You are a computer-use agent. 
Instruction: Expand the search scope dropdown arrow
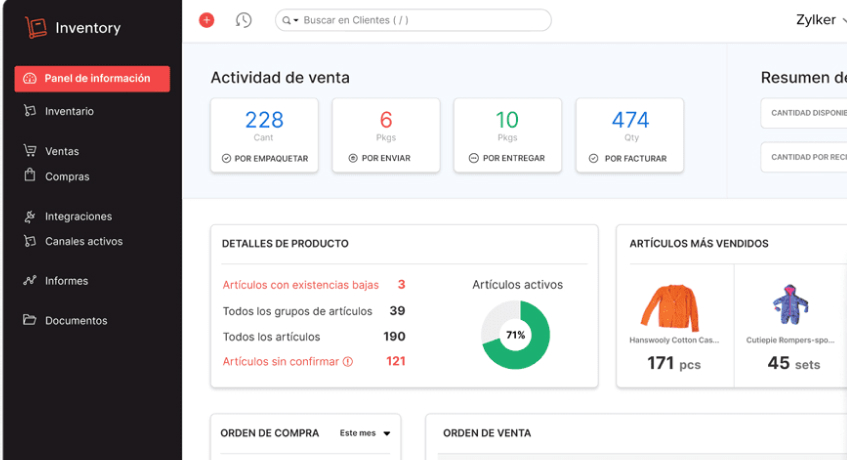click(296, 20)
